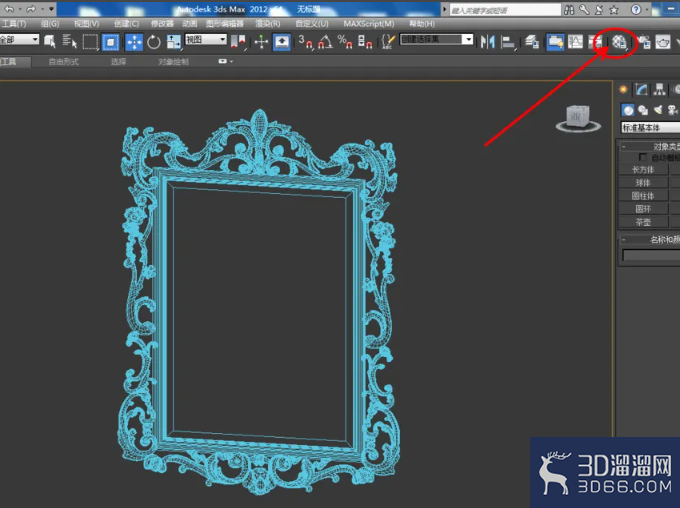Activate the Select and Rotate tool

(x=154, y=42)
